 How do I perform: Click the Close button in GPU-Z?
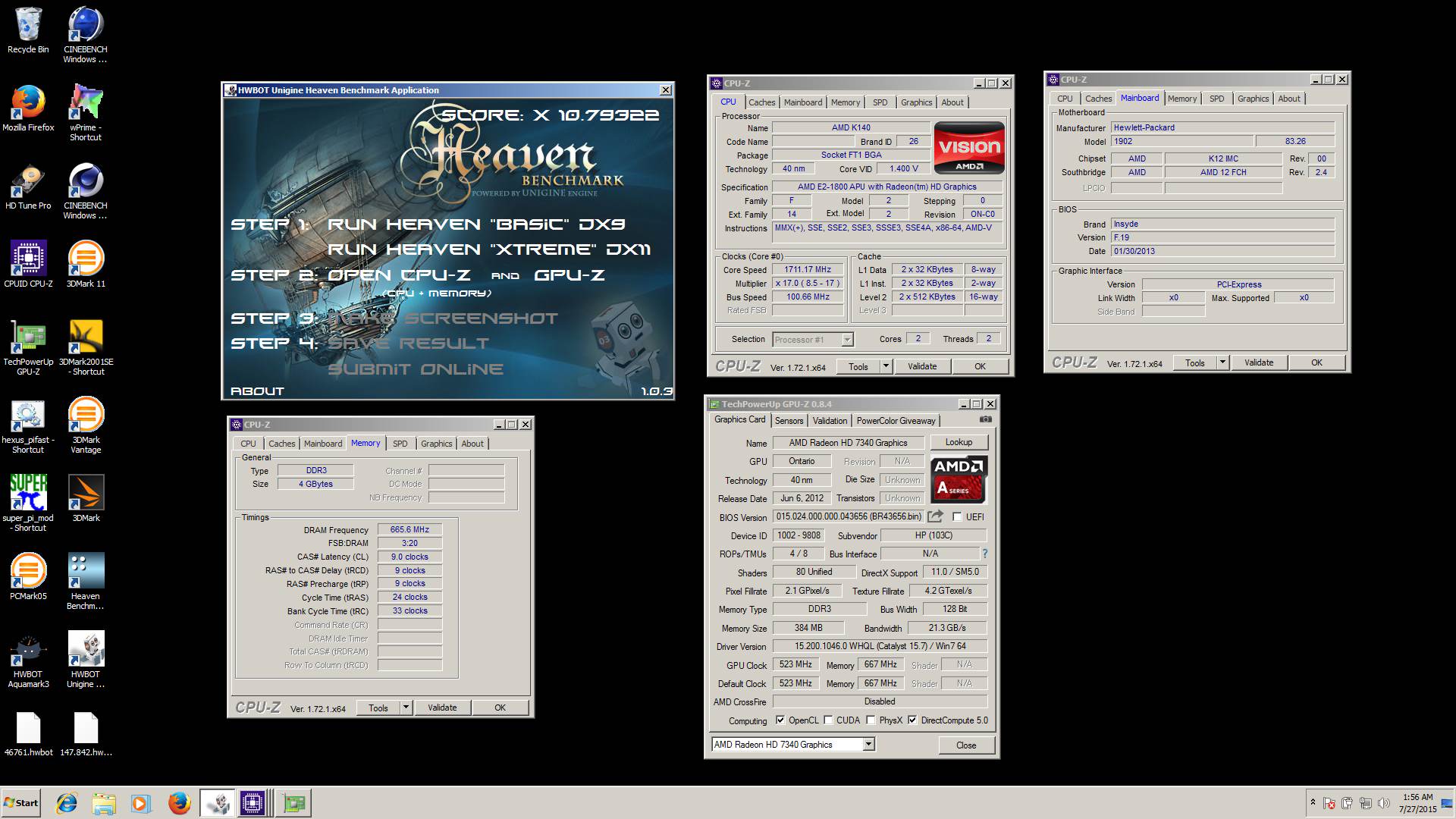click(x=966, y=745)
